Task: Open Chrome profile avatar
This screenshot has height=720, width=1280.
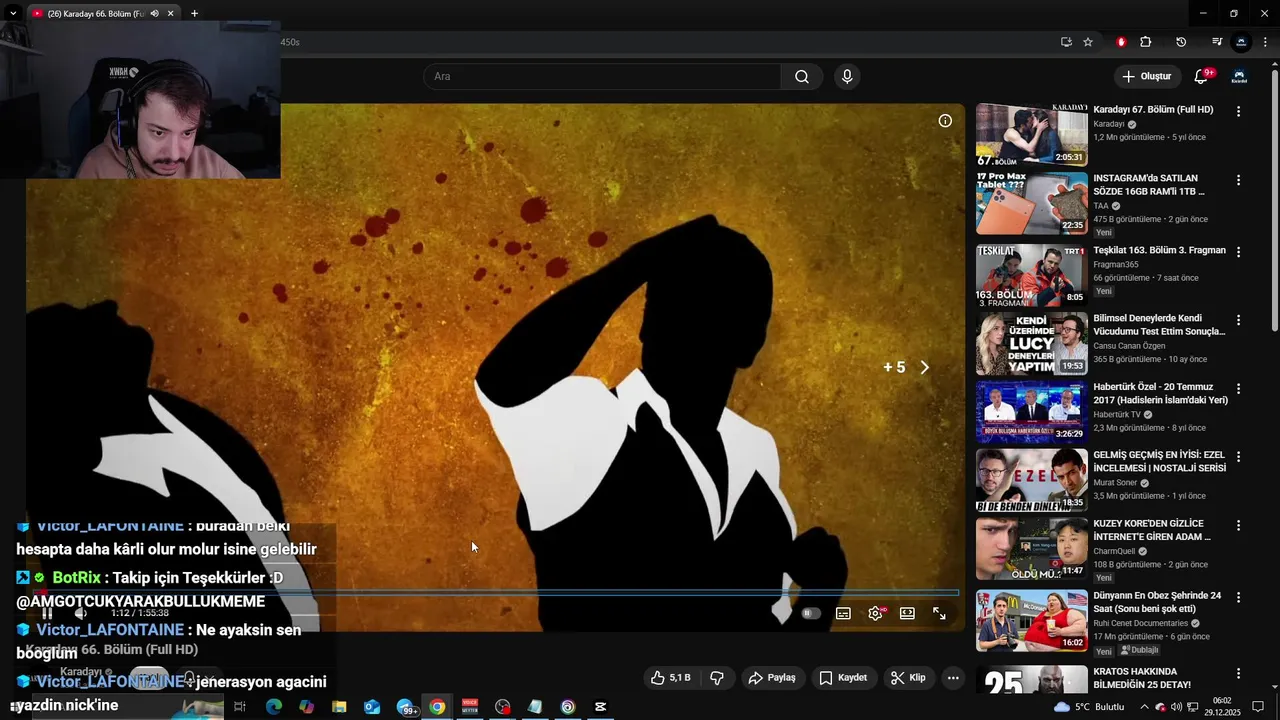Action: [x=1241, y=42]
